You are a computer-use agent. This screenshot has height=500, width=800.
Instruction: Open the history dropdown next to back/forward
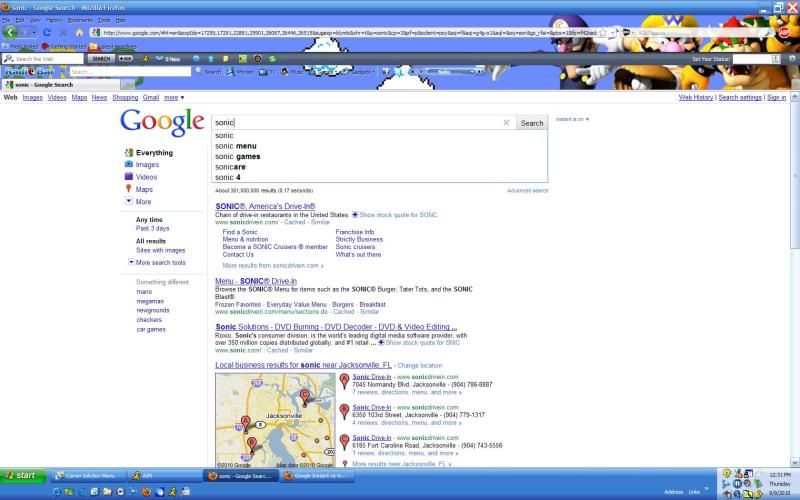pyautogui.click(x=34, y=33)
